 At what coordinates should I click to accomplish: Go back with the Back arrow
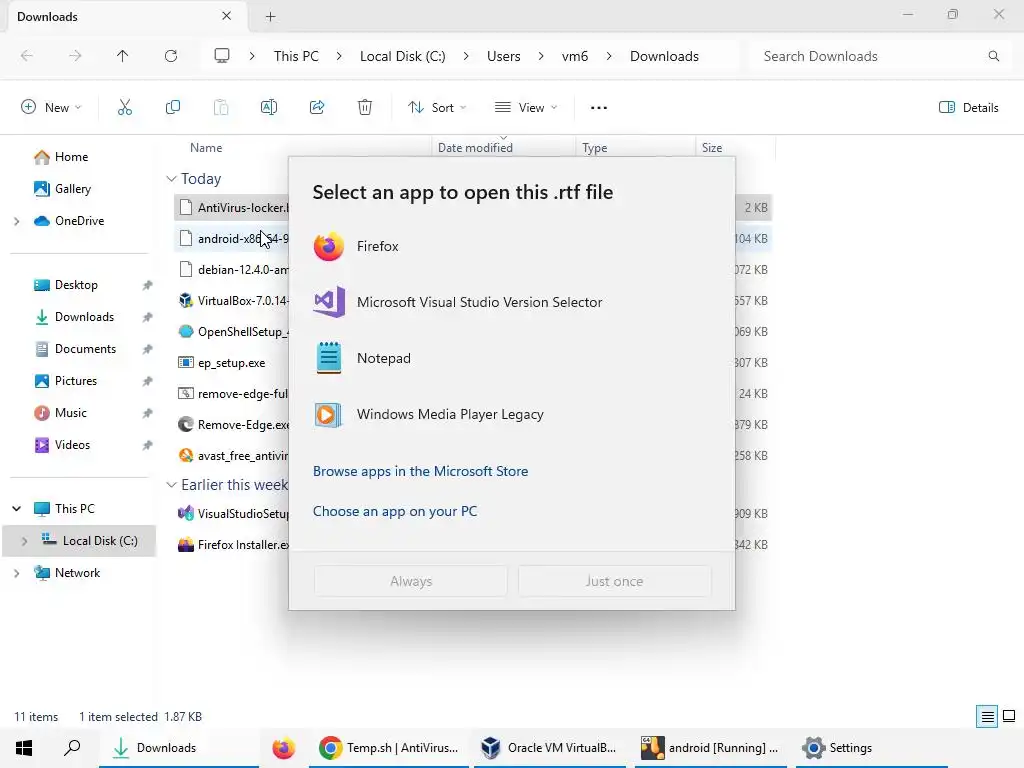27,56
